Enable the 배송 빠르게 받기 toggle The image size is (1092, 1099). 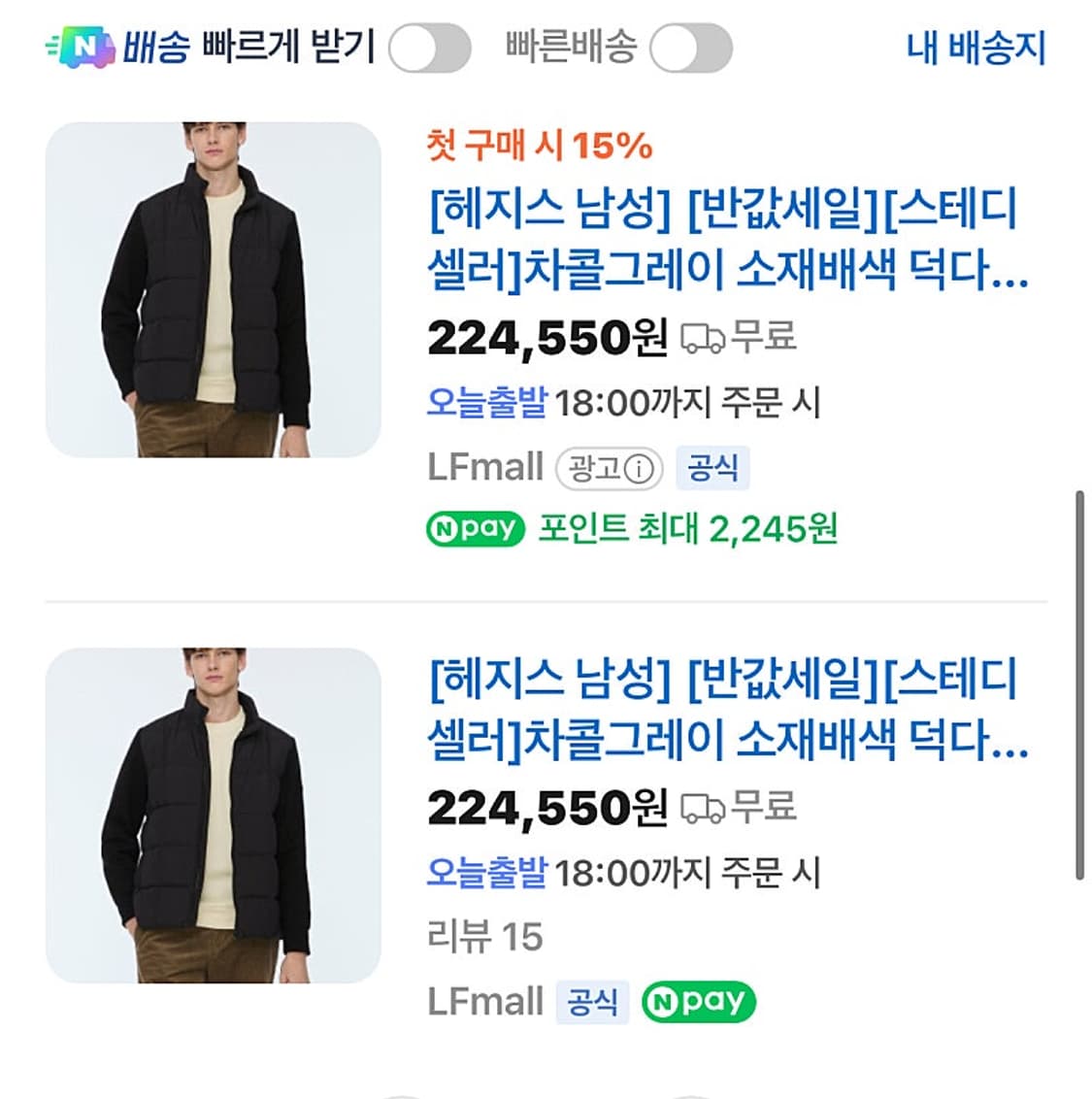[427, 48]
